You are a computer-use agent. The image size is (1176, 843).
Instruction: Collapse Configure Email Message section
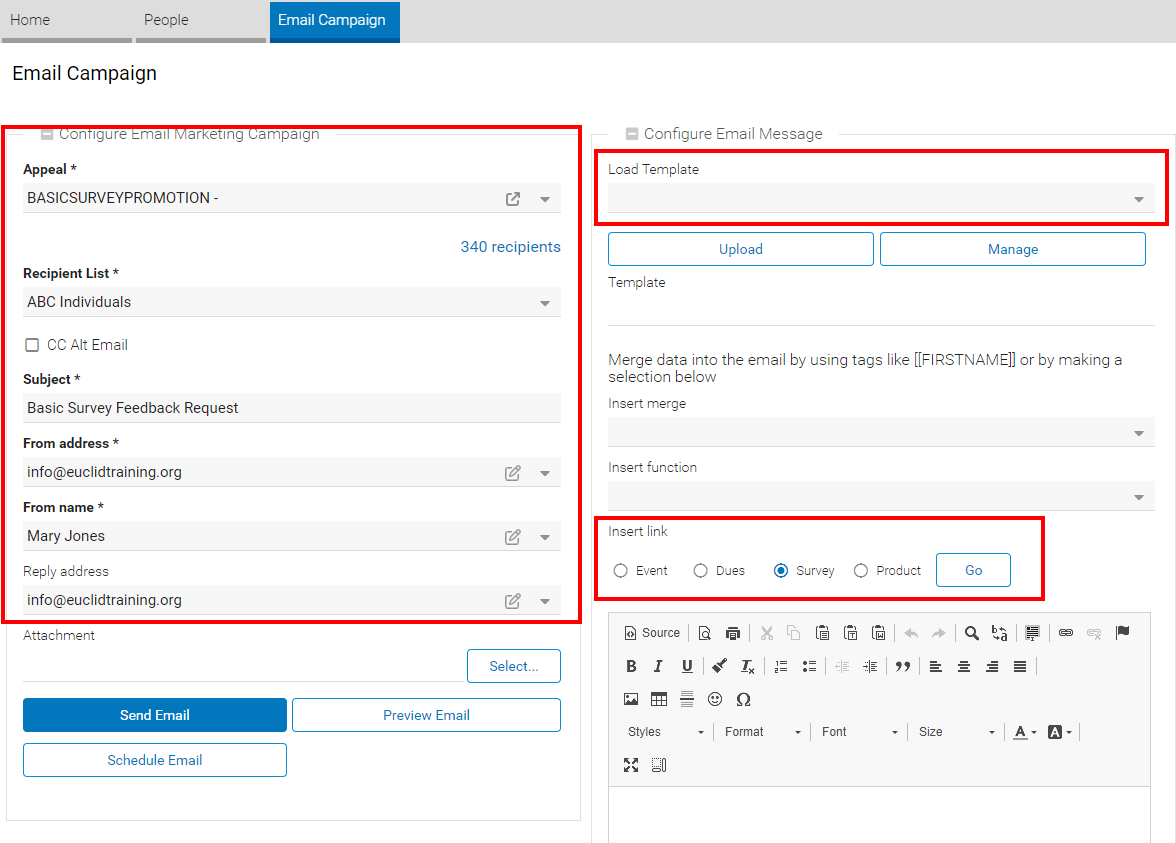click(x=632, y=134)
